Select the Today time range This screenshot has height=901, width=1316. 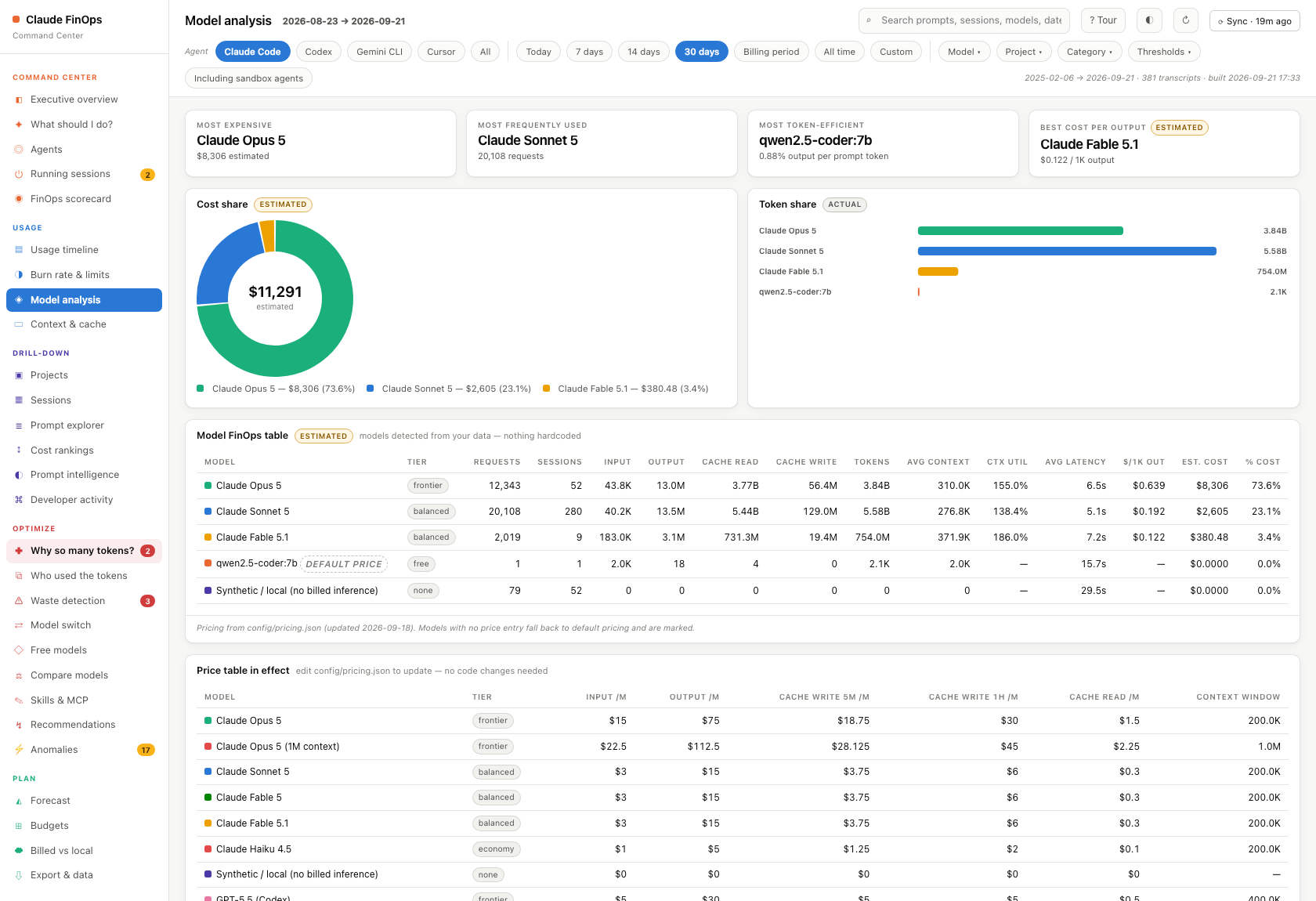point(538,52)
